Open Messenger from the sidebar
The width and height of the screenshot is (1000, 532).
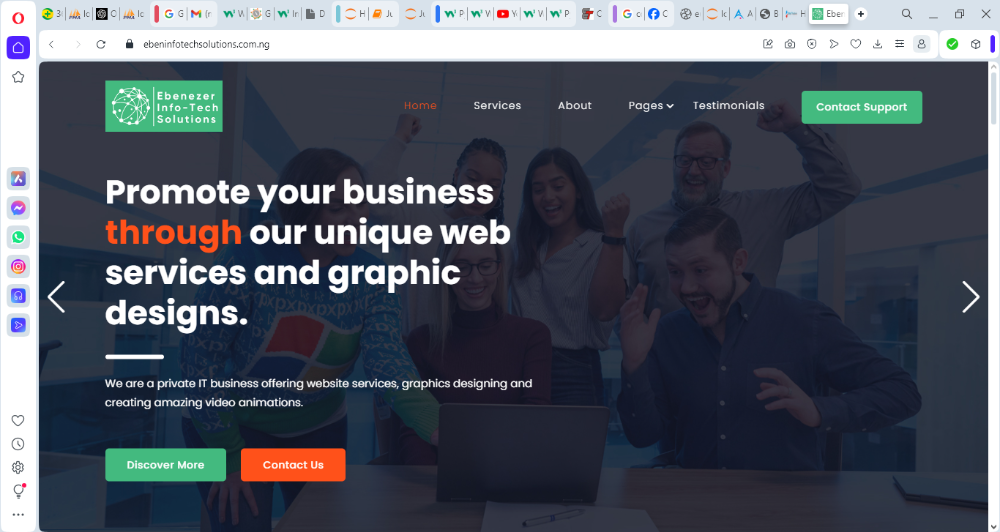(x=18, y=208)
